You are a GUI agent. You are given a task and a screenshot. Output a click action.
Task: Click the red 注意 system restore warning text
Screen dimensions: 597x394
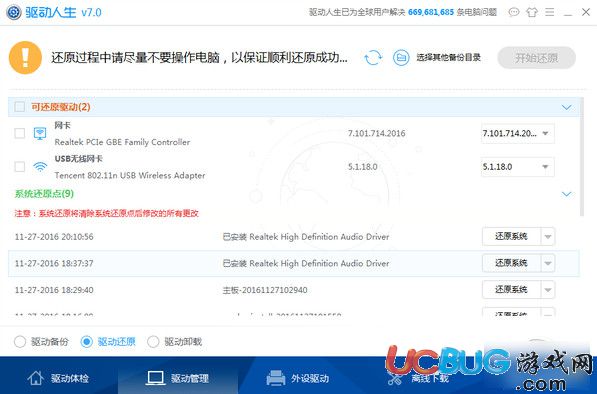107,213
